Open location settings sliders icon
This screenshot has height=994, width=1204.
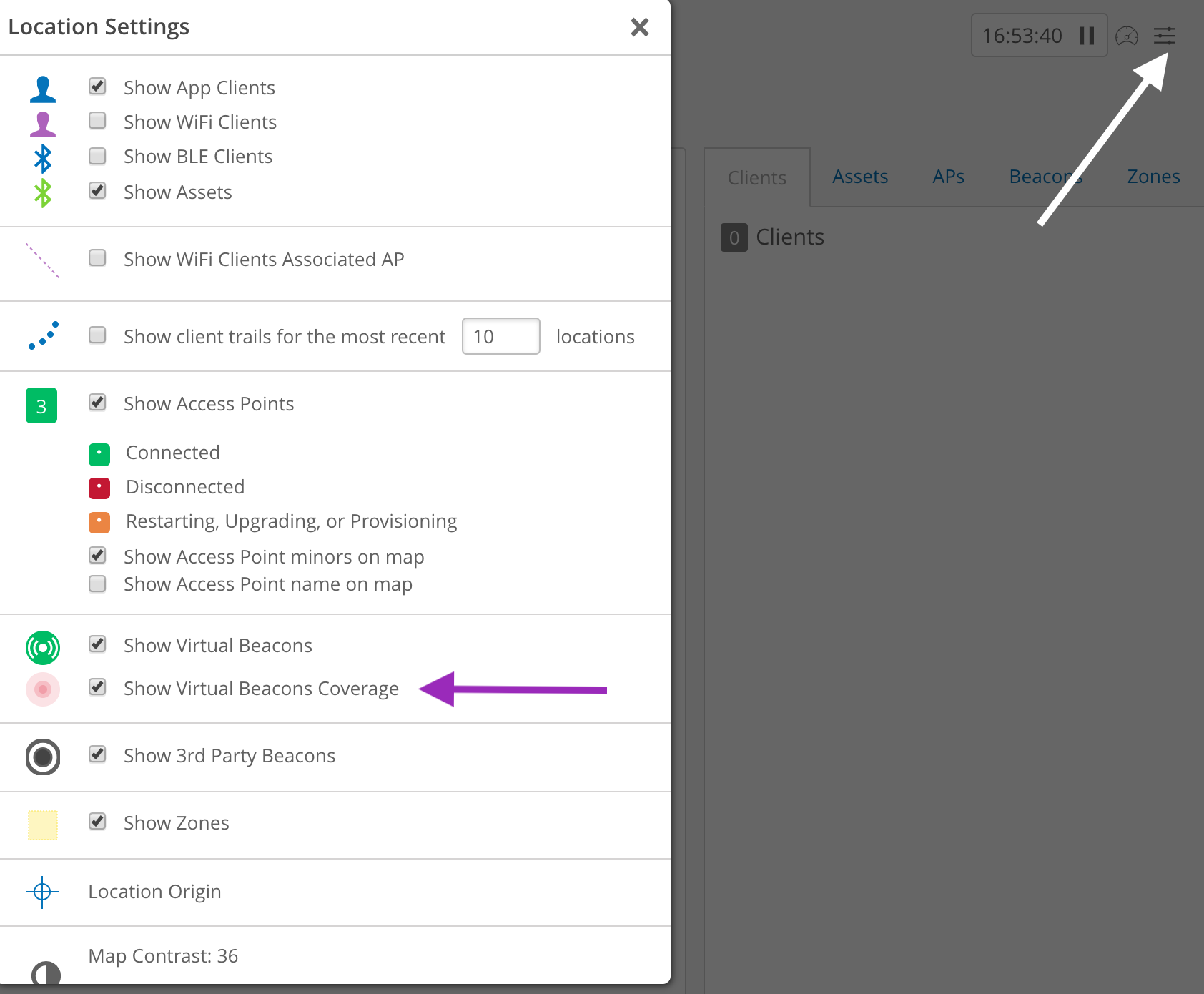tap(1164, 36)
